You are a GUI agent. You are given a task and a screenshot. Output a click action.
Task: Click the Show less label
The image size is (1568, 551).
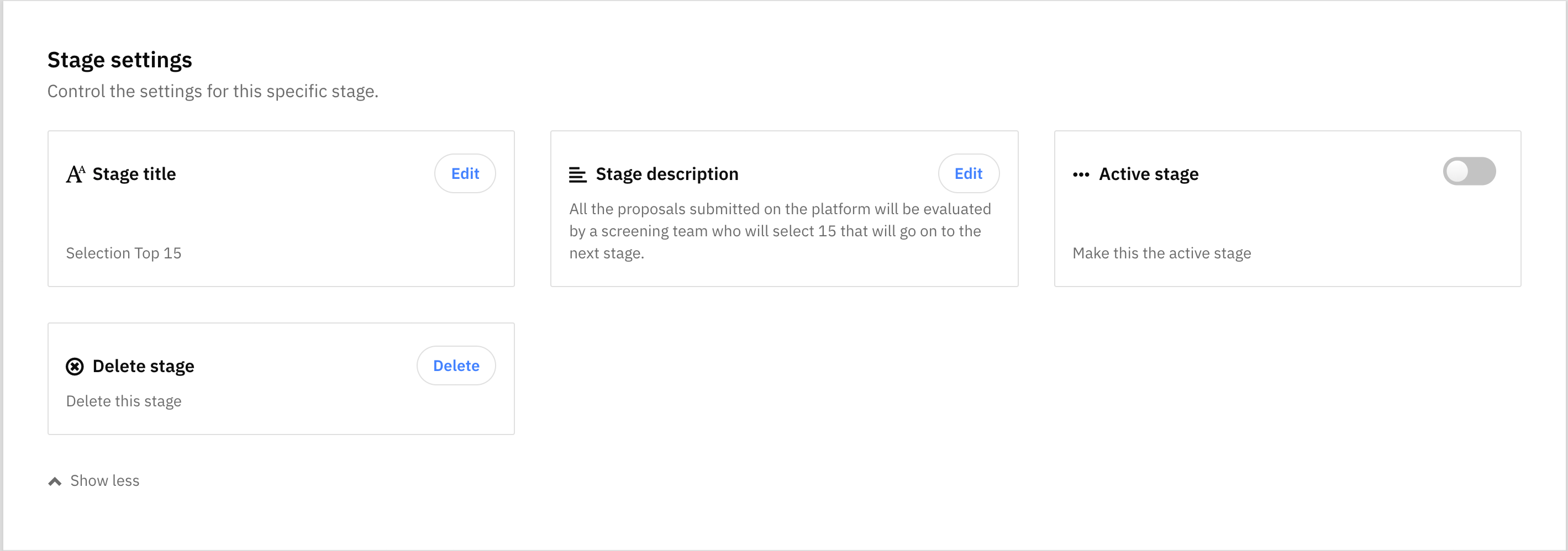[104, 480]
